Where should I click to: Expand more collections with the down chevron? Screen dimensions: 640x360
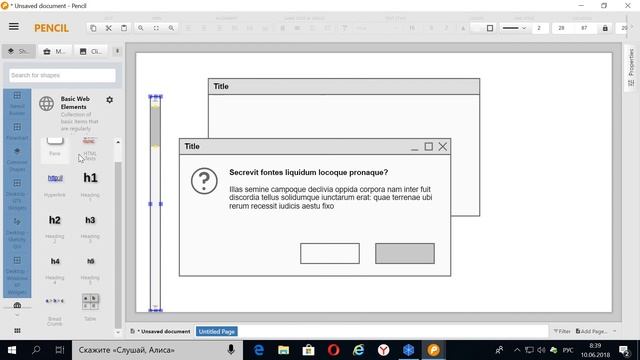click(17, 316)
